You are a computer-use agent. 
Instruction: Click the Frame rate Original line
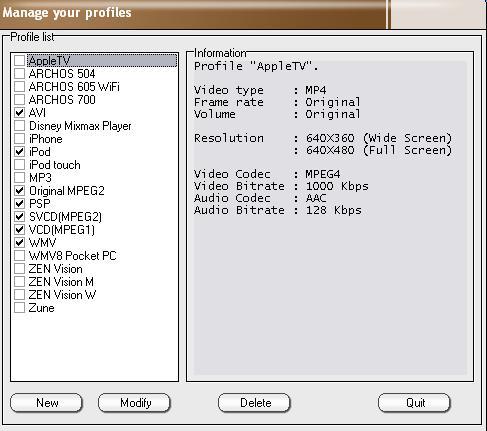point(277,102)
